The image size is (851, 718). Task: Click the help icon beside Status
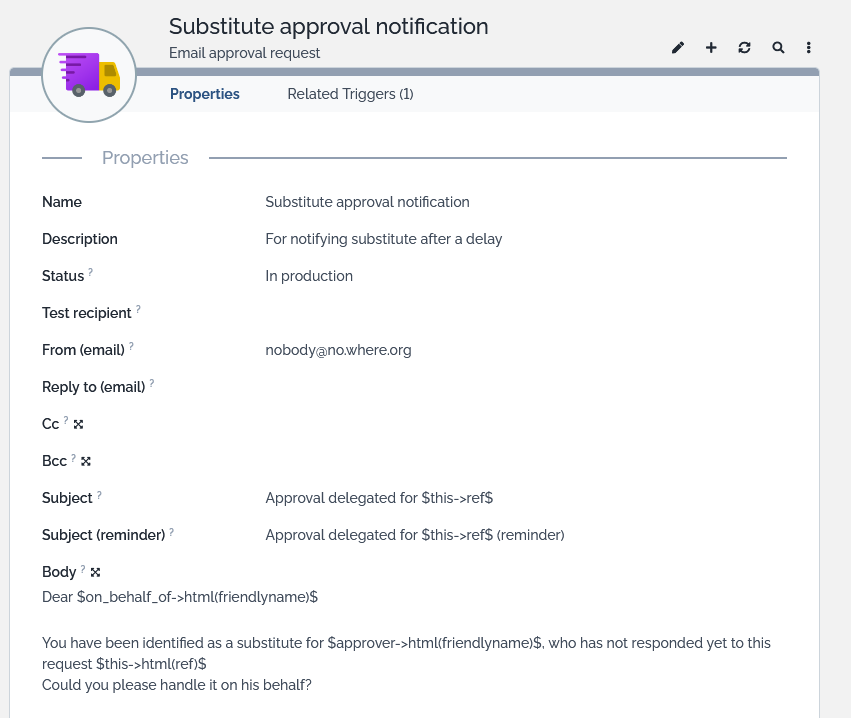tap(91, 272)
